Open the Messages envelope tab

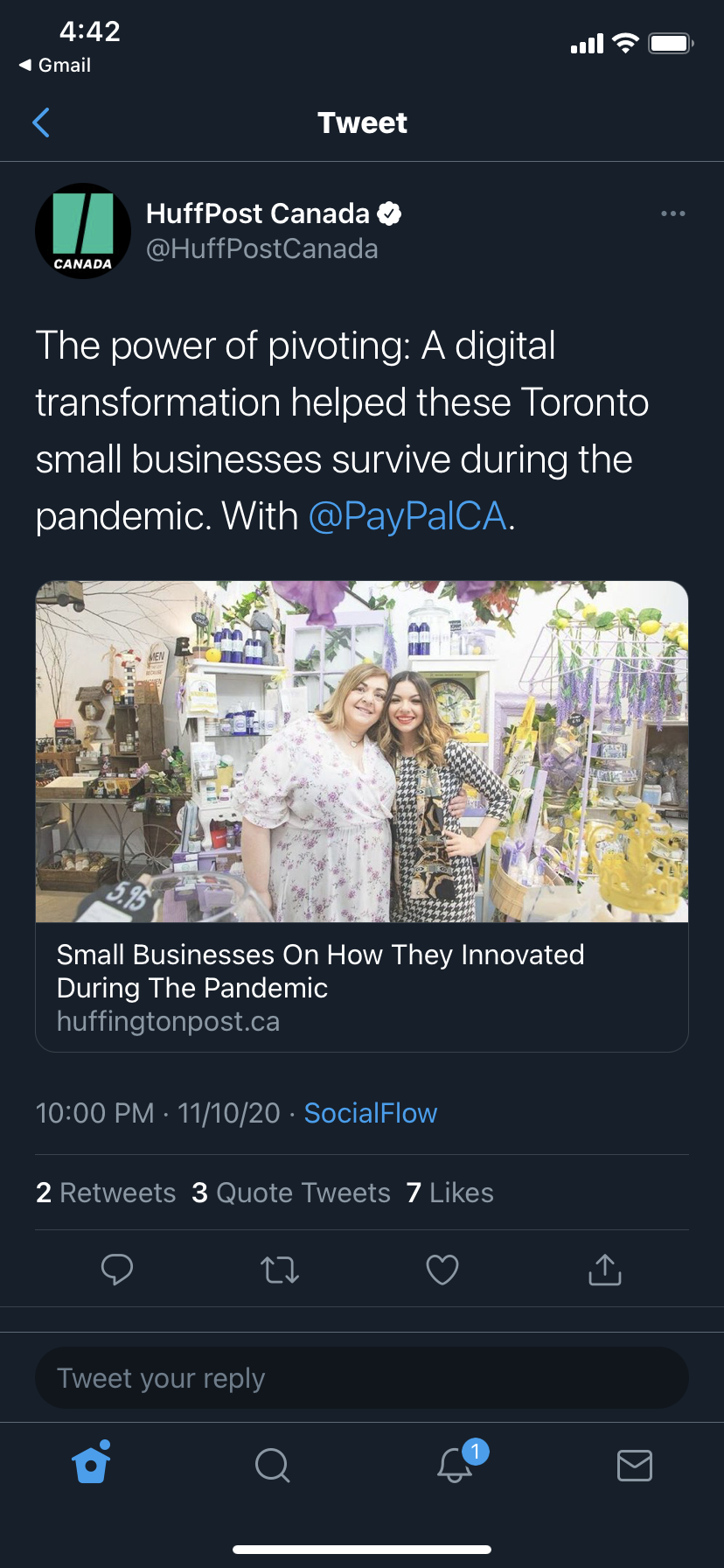(x=634, y=1464)
